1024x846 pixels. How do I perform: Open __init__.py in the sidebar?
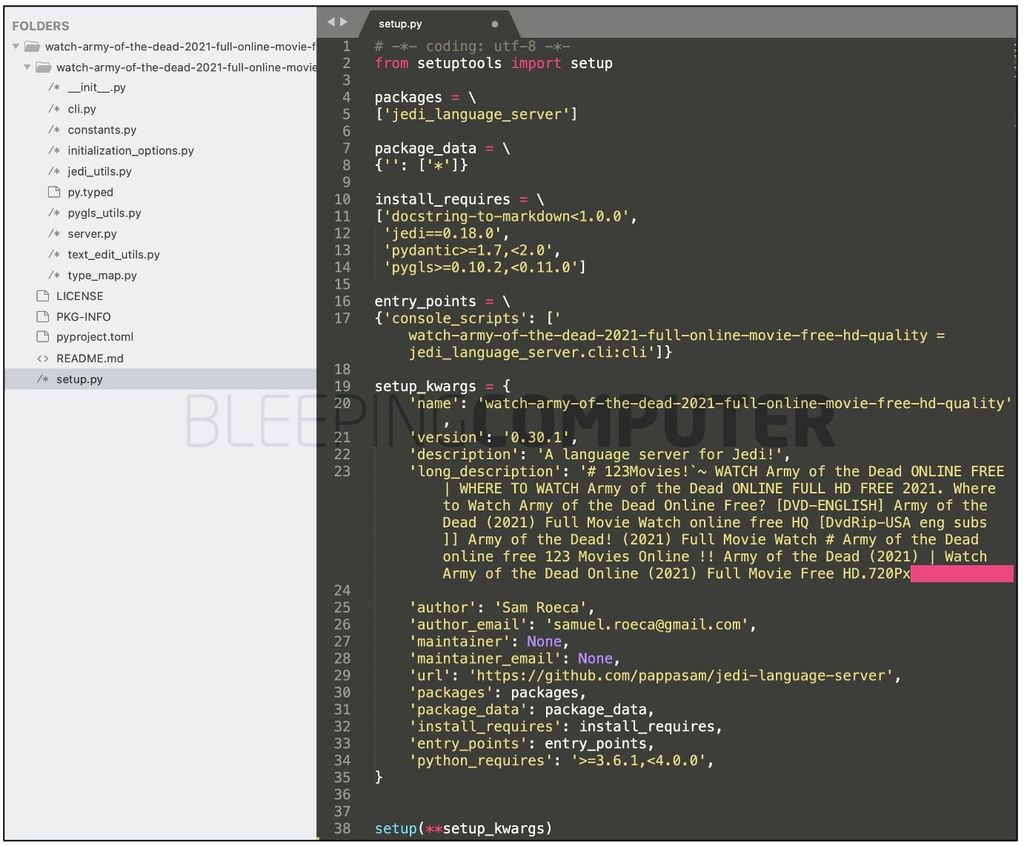coord(96,88)
